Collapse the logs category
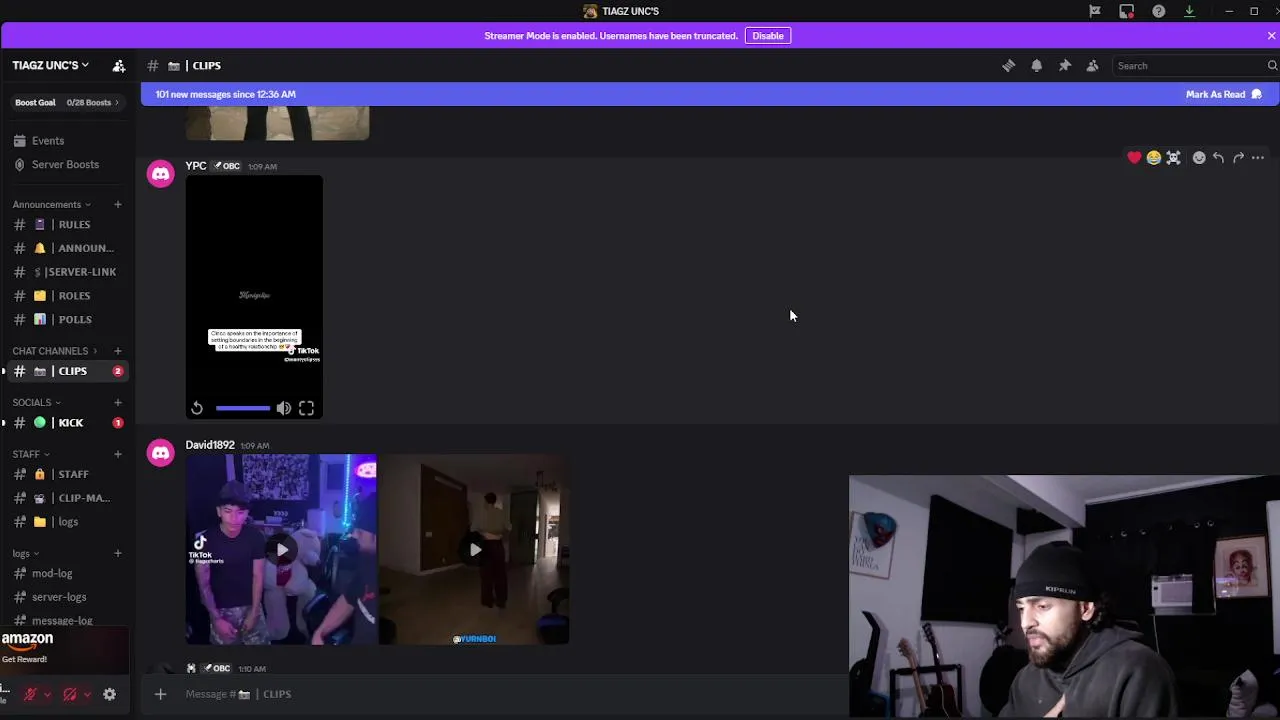The width and height of the screenshot is (1280, 720). (x=25, y=554)
